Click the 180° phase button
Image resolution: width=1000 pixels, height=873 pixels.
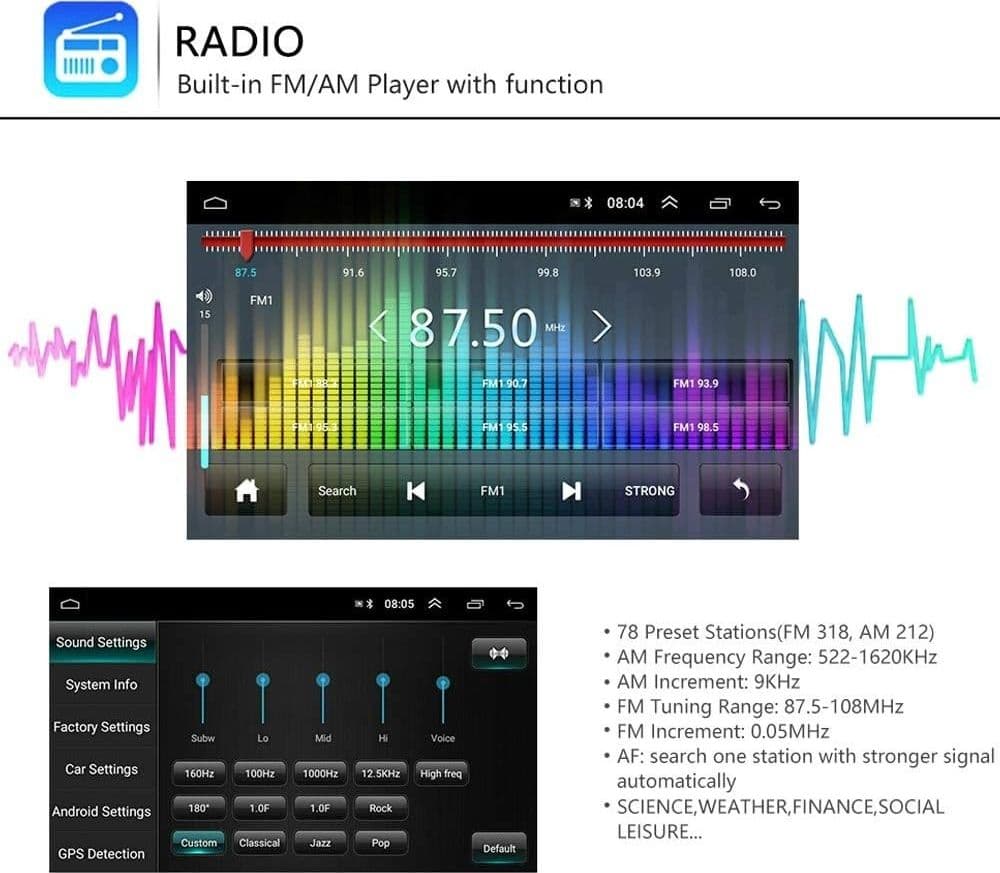[x=199, y=808]
